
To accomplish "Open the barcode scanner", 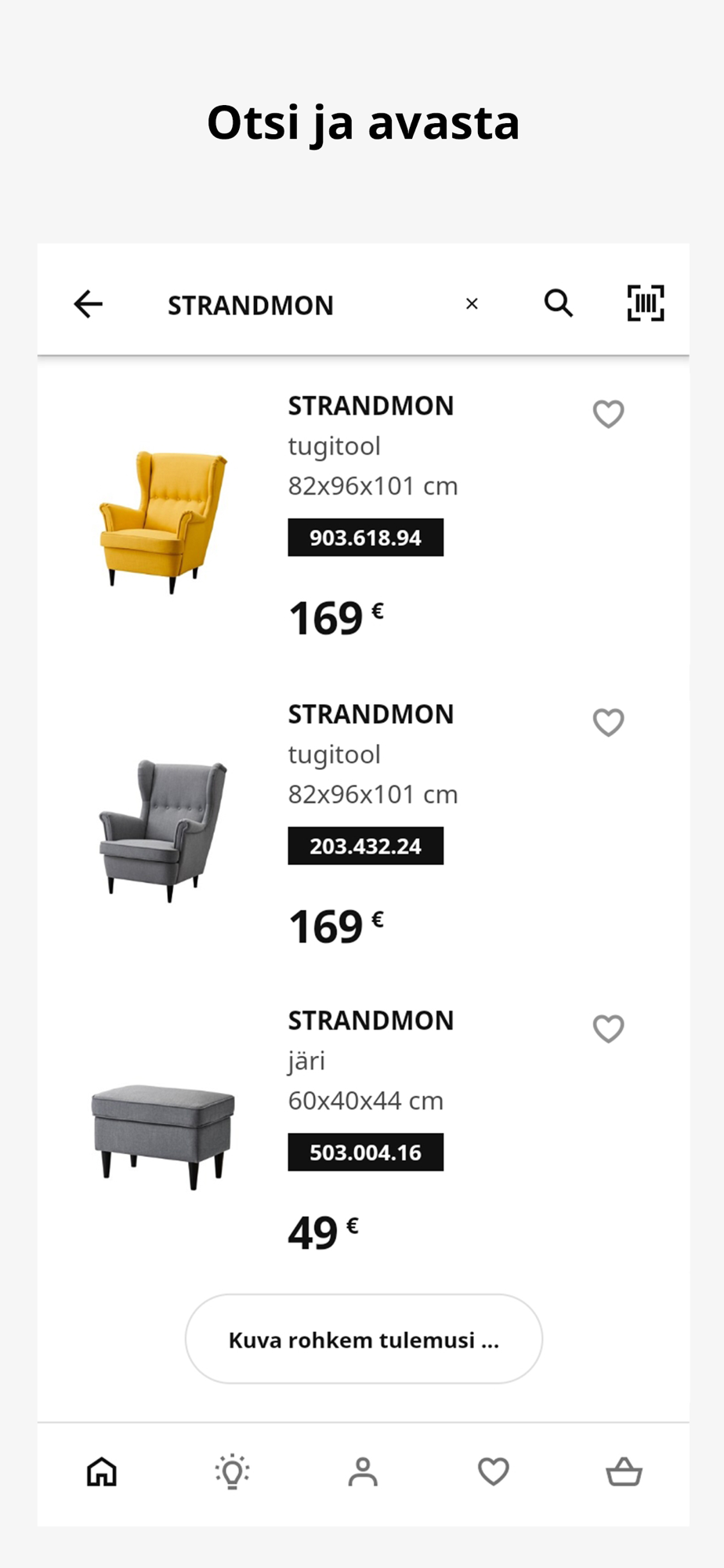I will point(646,303).
